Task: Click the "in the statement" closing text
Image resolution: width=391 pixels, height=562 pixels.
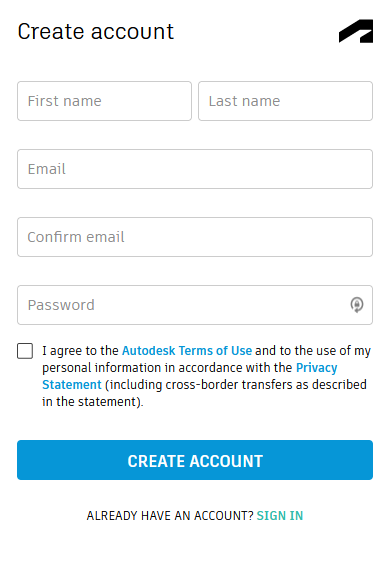Action: coord(93,401)
